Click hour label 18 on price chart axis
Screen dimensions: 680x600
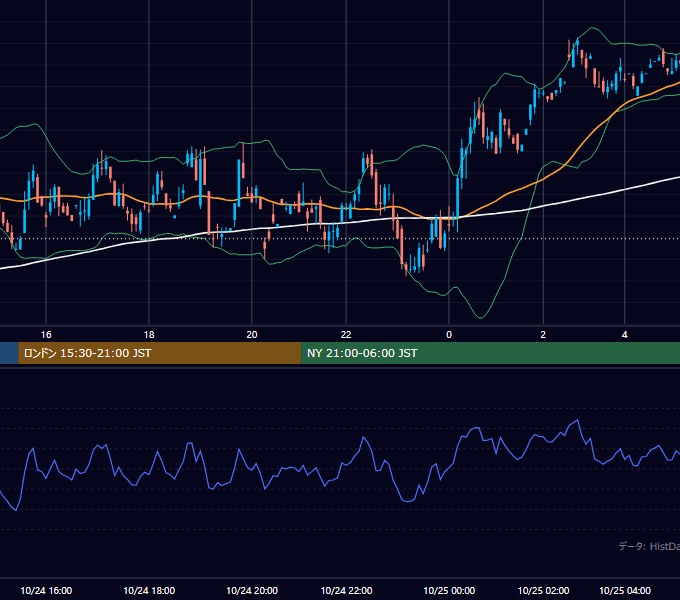point(149,335)
